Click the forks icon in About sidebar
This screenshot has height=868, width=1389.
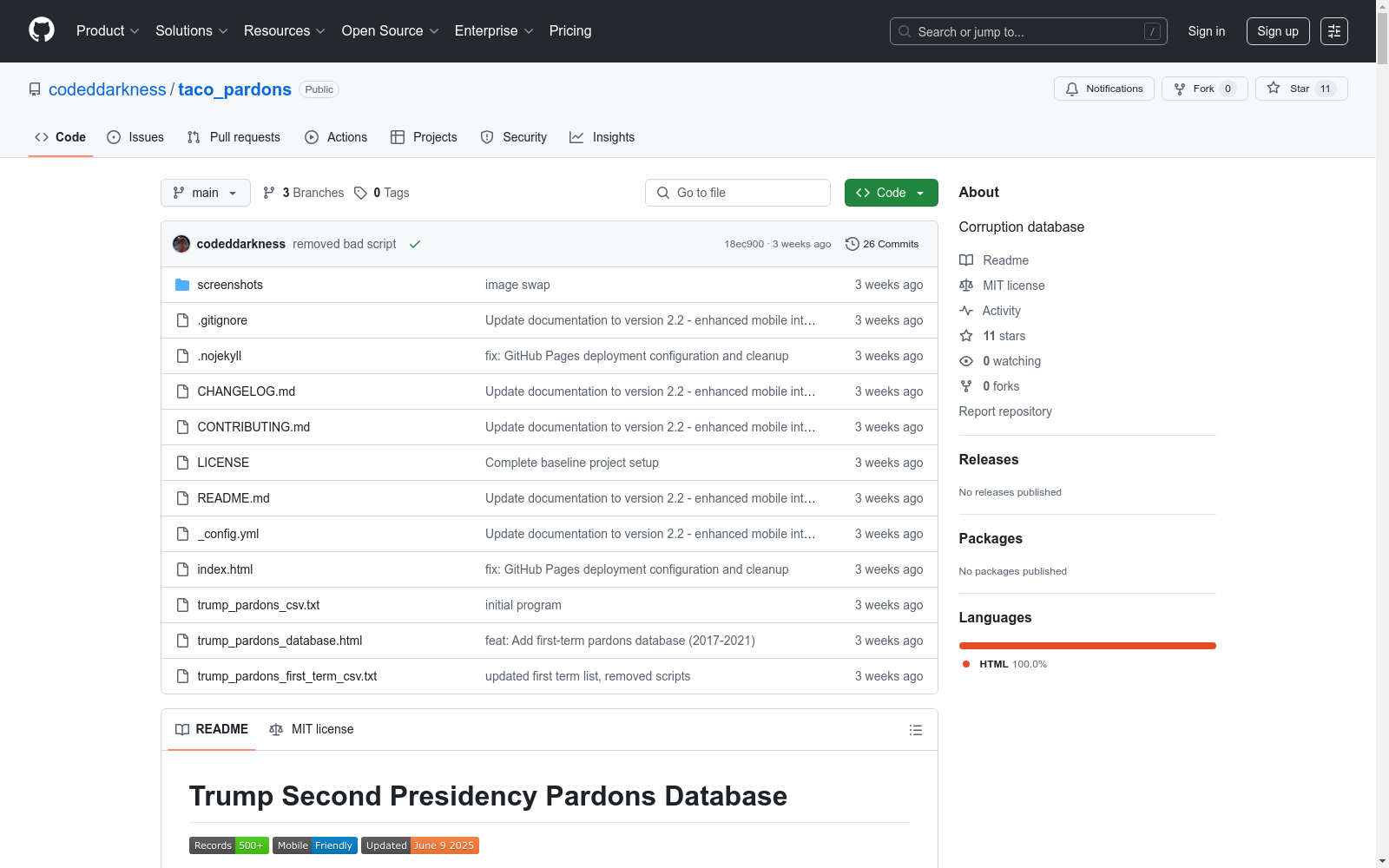click(x=966, y=386)
